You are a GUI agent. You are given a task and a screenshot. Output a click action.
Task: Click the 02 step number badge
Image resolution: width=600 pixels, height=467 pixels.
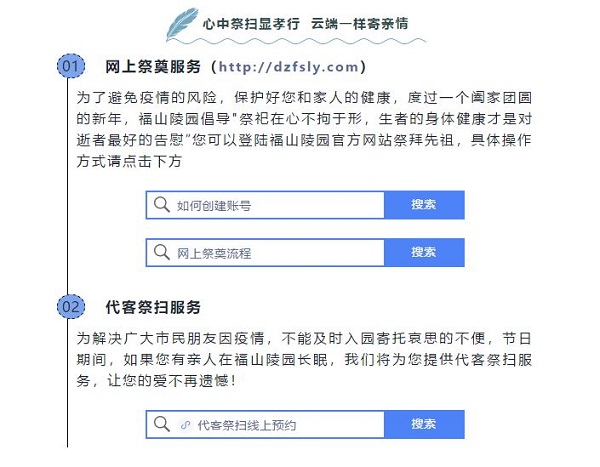click(x=71, y=307)
